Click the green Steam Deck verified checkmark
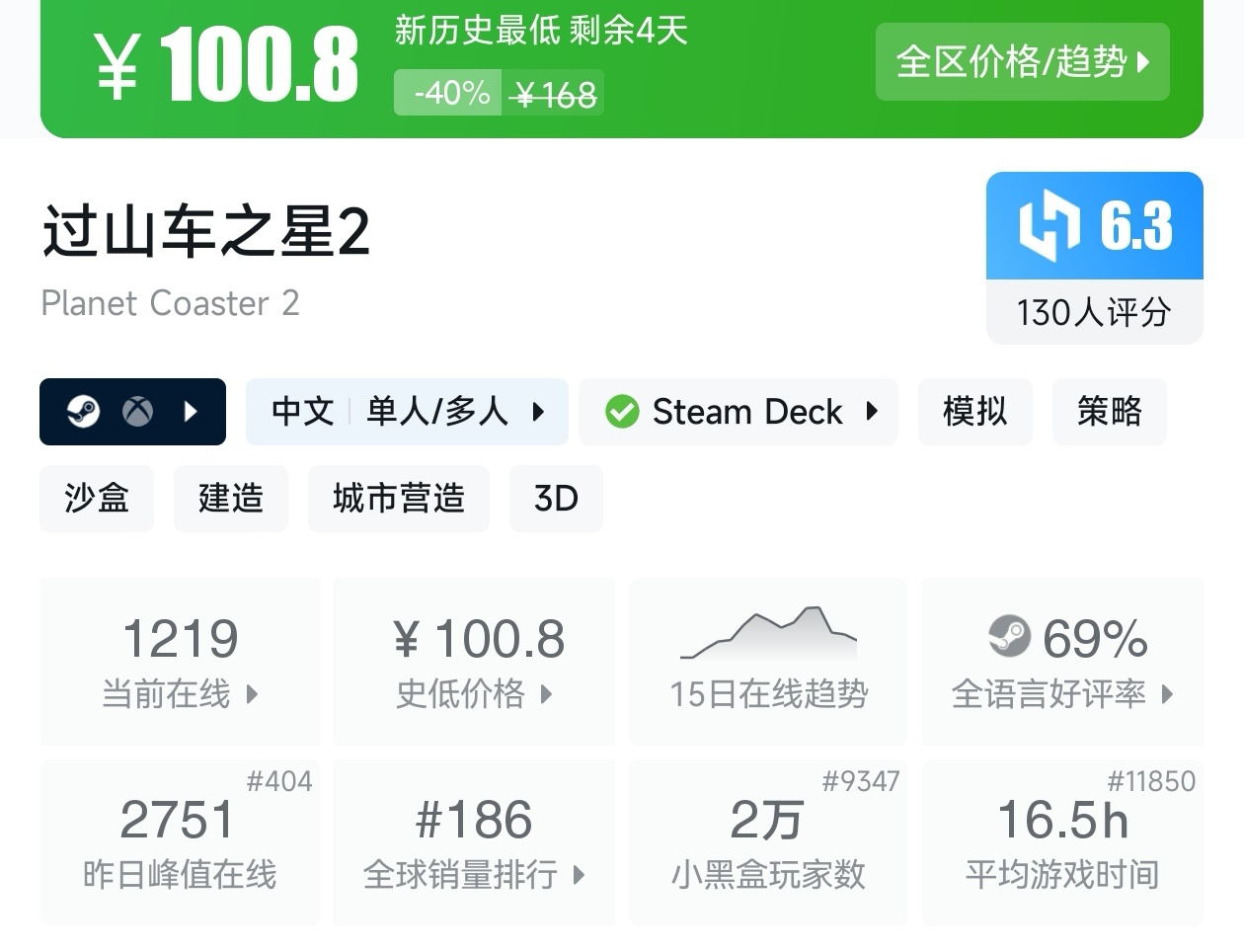This screenshot has height=952, width=1244. click(622, 412)
